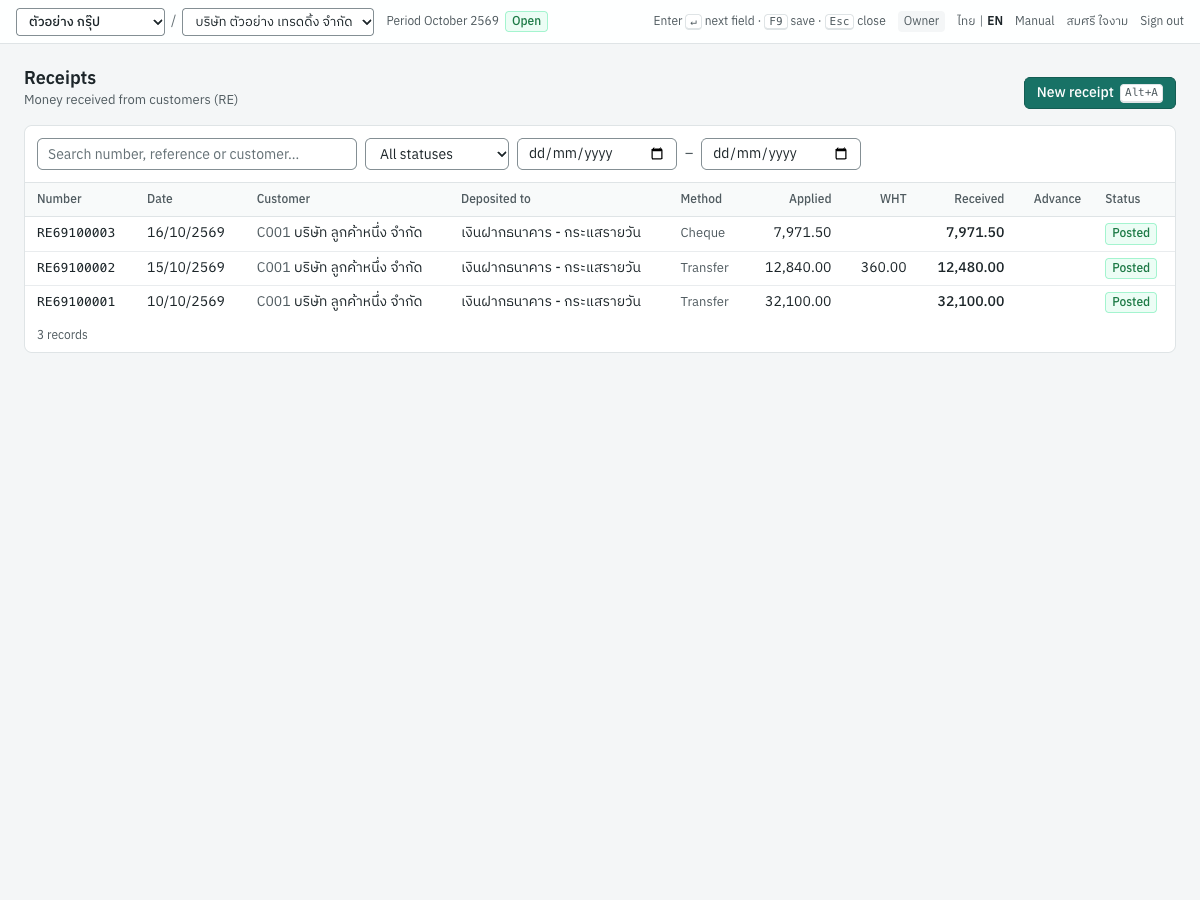Image resolution: width=1200 pixels, height=900 pixels.
Task: Select the date 10/10/2569
Action: coord(186,302)
